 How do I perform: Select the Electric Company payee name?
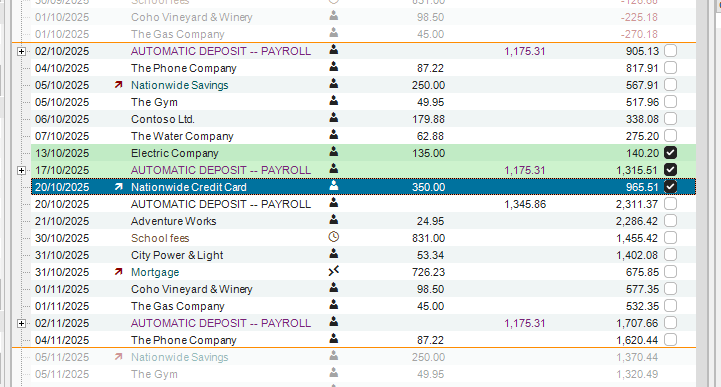tap(175, 153)
